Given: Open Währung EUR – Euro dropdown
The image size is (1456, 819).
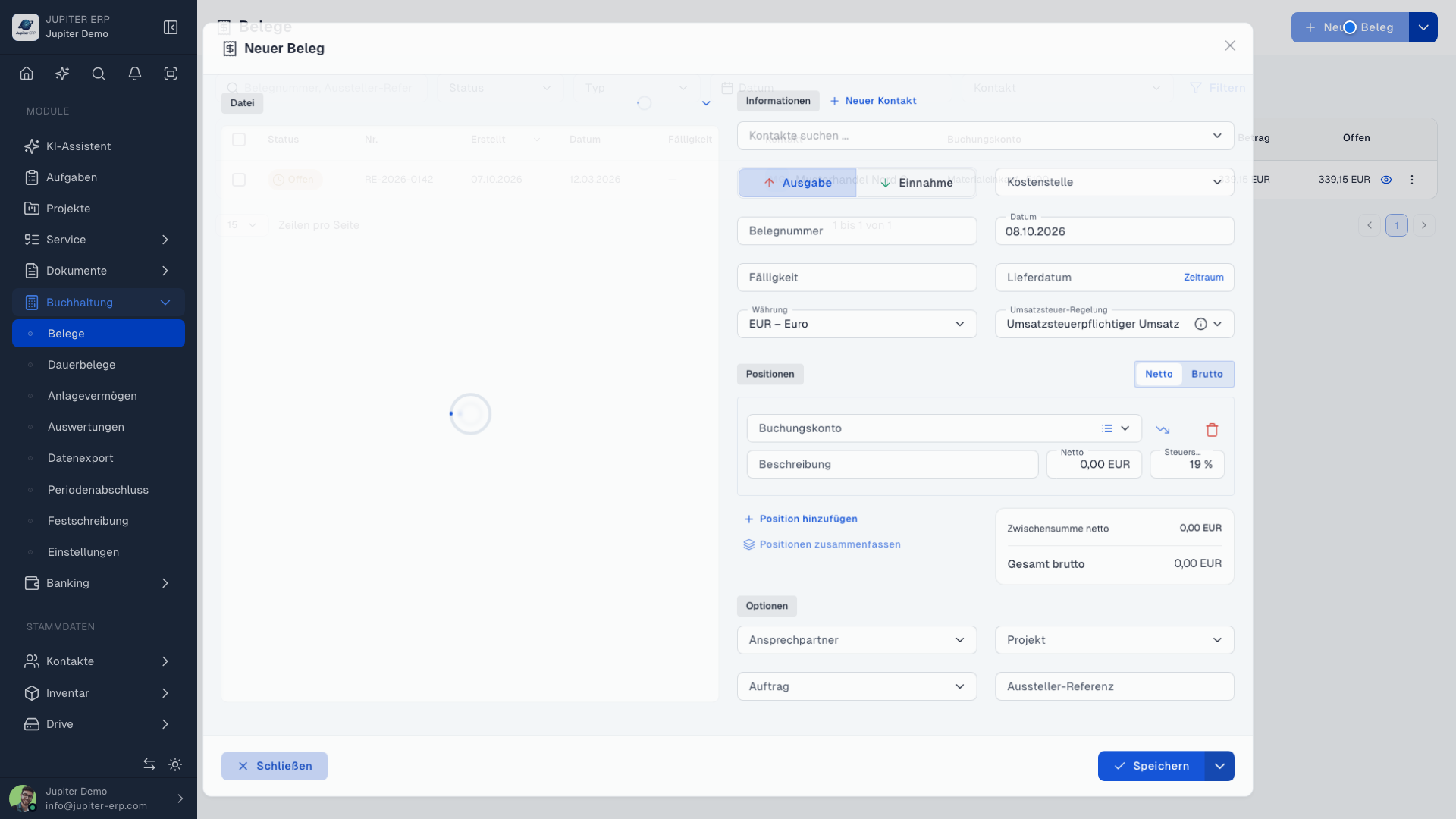Looking at the screenshot, I should [x=857, y=324].
